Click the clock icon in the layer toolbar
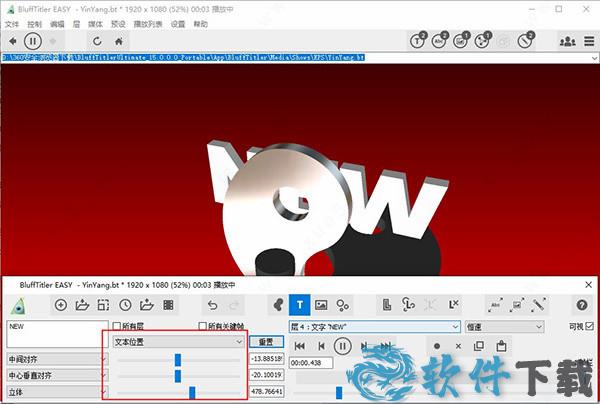 (x=125, y=304)
